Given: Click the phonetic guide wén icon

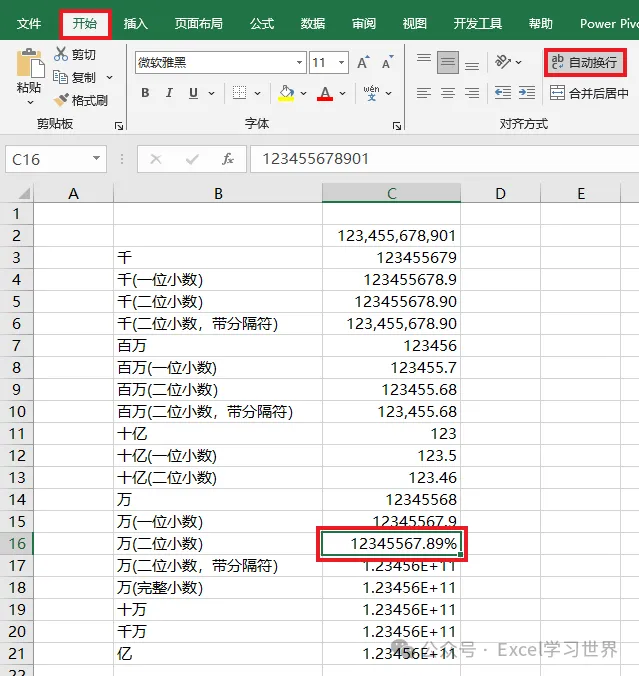Looking at the screenshot, I should coord(371,93).
